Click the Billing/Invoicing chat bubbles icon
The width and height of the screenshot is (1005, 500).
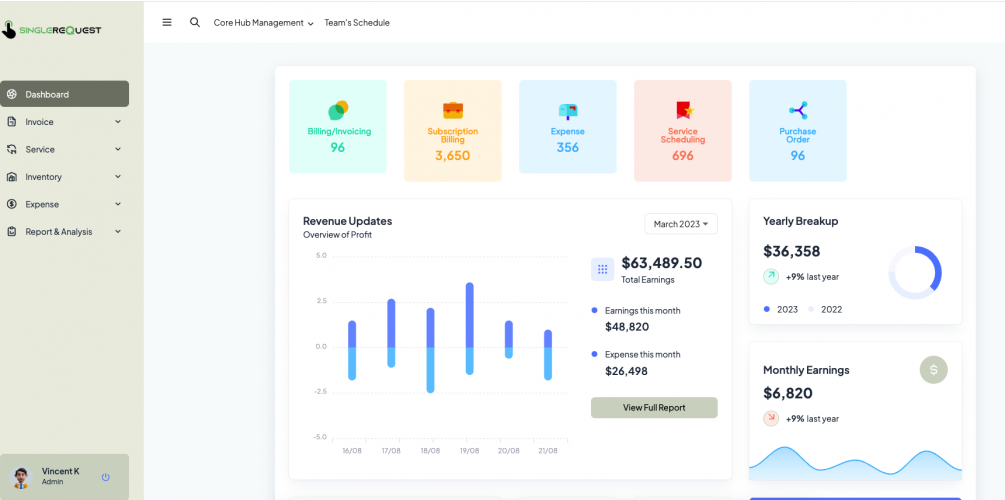tap(338, 110)
